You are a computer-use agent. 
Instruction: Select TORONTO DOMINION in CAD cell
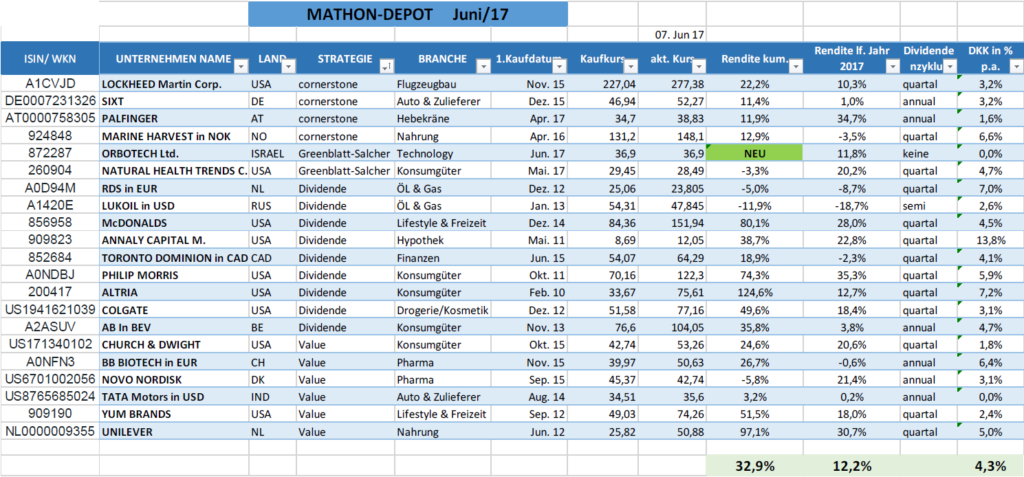[x=174, y=257]
